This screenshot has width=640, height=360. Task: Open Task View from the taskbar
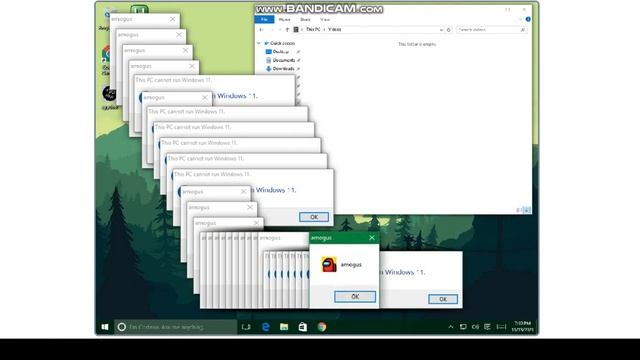pyautogui.click(x=246, y=327)
